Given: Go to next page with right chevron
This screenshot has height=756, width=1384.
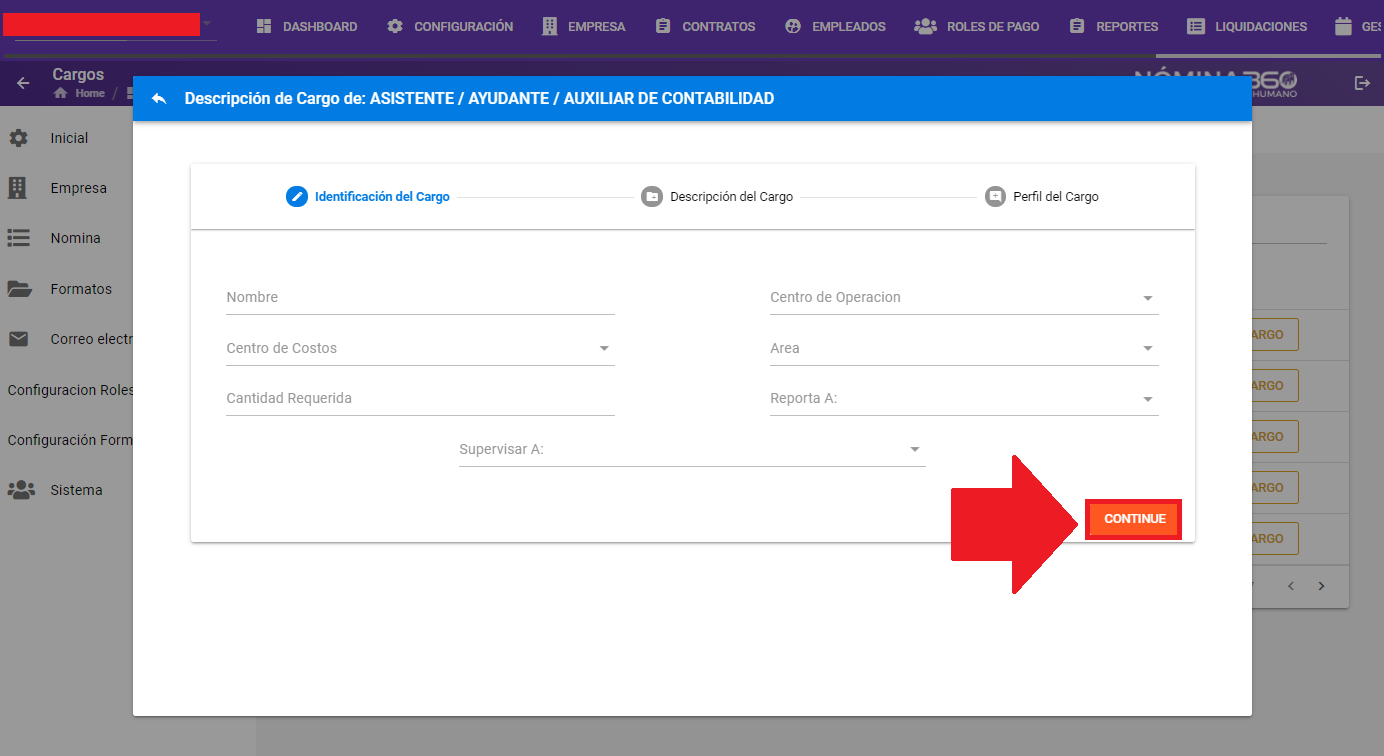Looking at the screenshot, I should (x=1321, y=586).
